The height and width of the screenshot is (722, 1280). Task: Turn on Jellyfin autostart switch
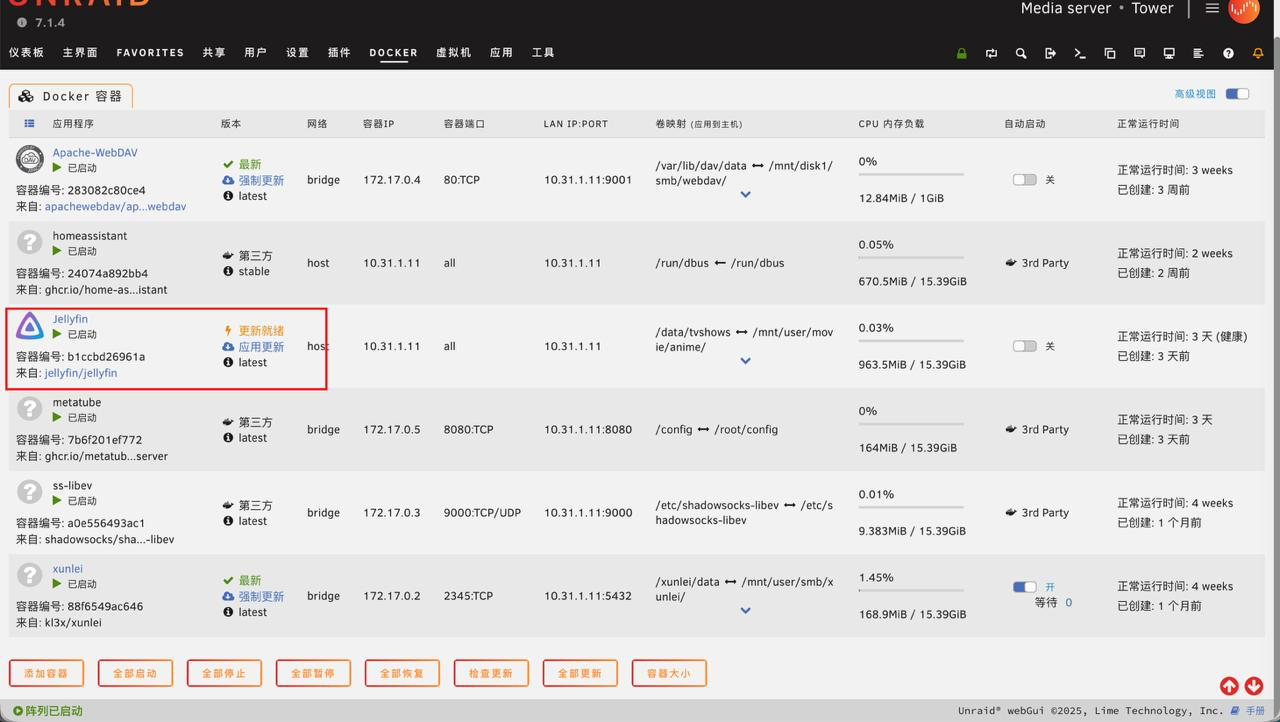coord(1024,346)
